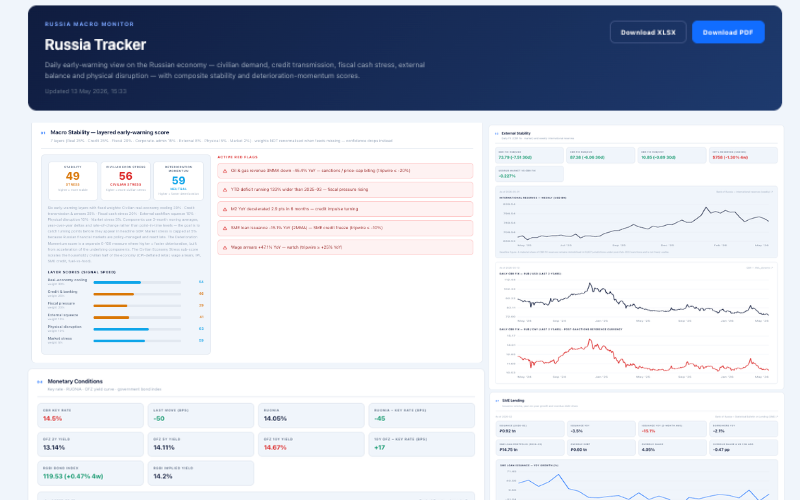The height and width of the screenshot is (500, 800).
Task: Select the Stability score 49 card
Action: pyautogui.click(x=73, y=181)
